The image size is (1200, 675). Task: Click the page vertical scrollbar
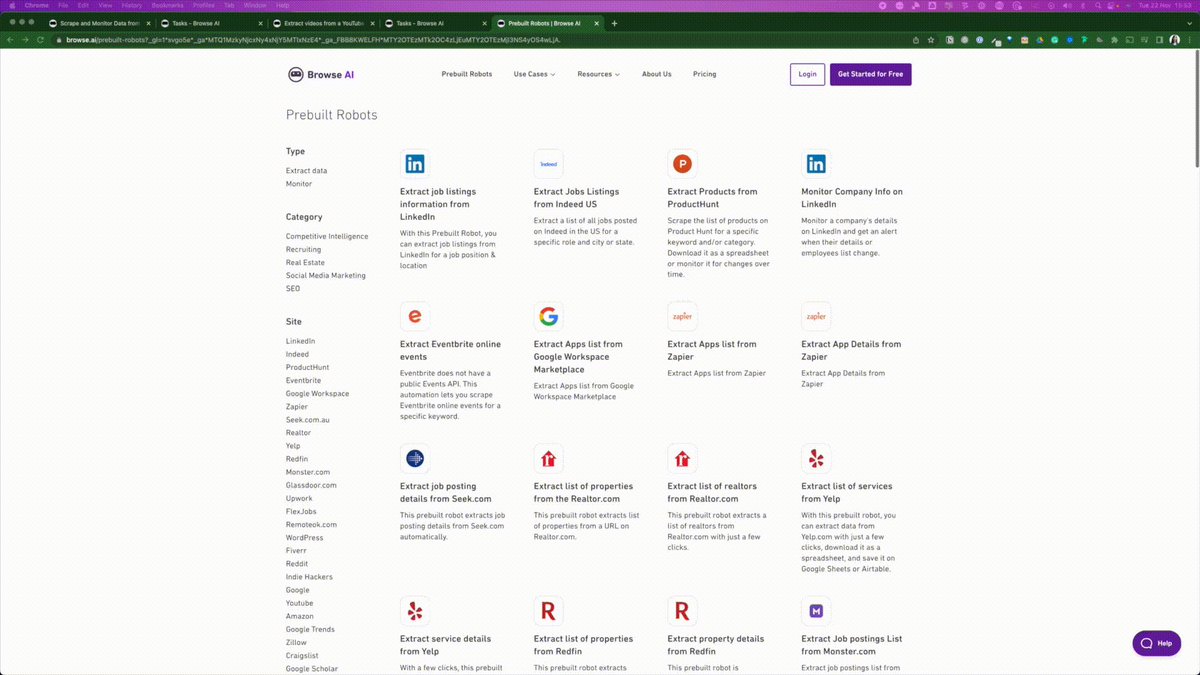(1195, 110)
